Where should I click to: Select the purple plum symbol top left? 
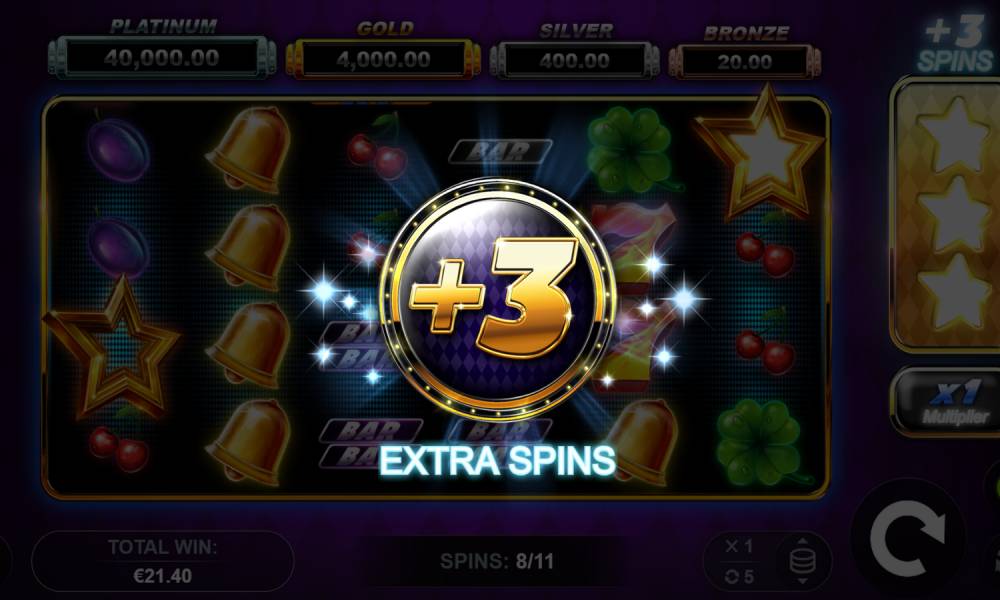[118, 149]
